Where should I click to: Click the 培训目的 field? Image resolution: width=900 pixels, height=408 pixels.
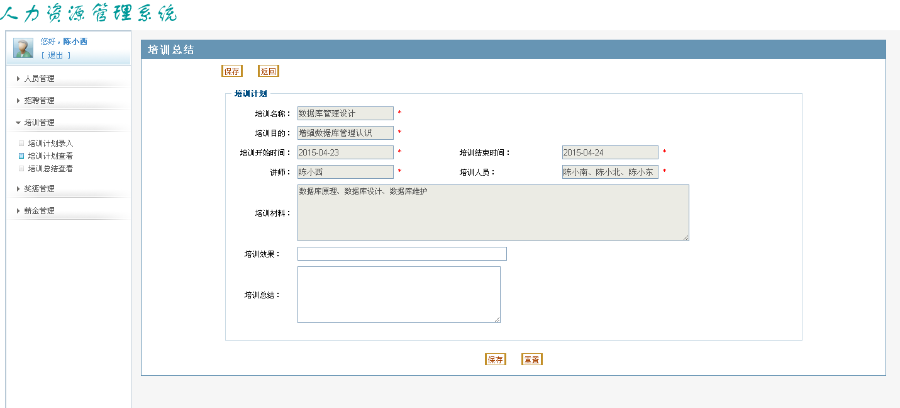click(346, 133)
